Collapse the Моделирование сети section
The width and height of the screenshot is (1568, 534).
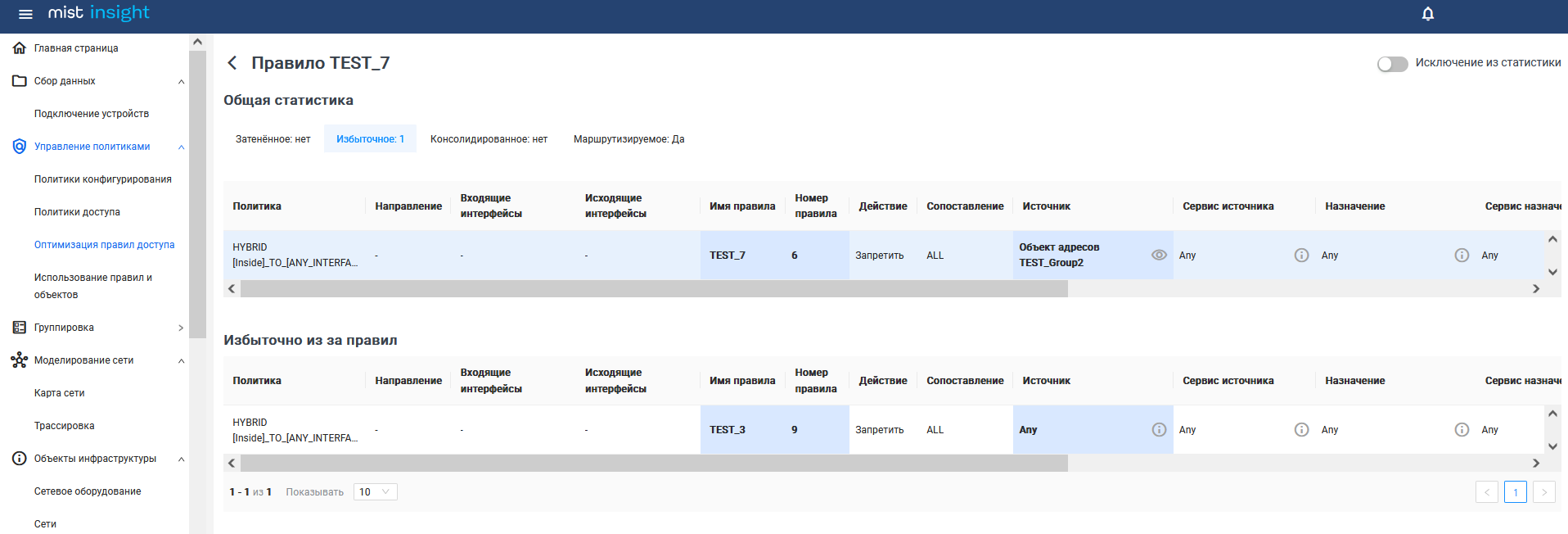coord(181,361)
